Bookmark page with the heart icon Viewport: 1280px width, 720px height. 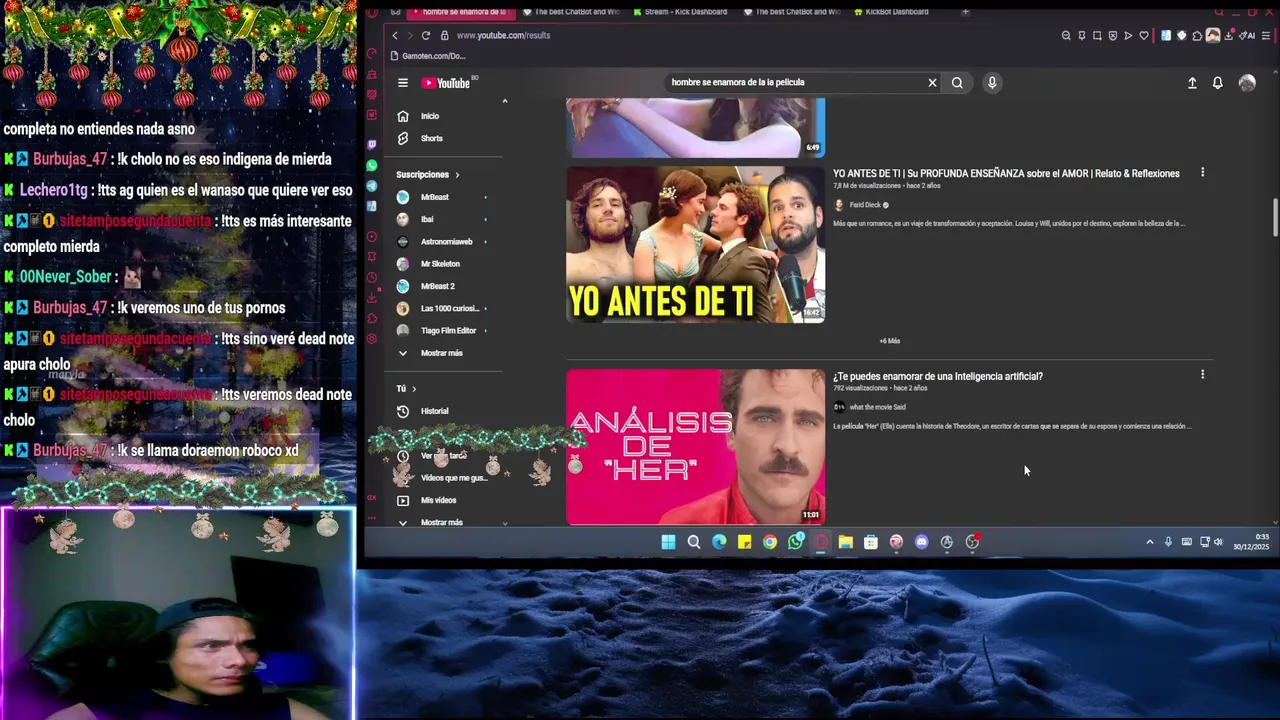pyautogui.click(x=1144, y=35)
